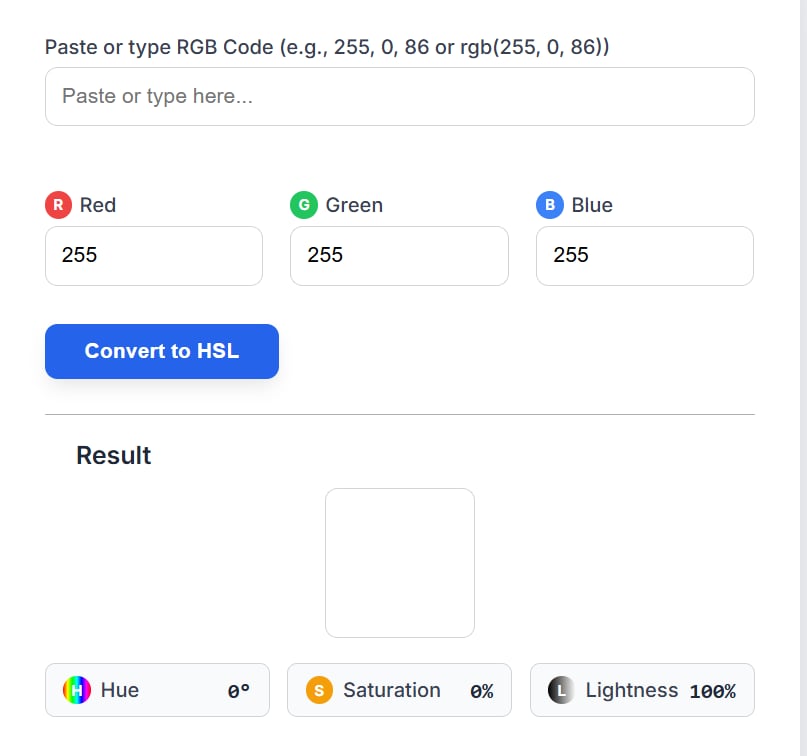Viewport: 807px width, 756px height.
Task: Click the Red label text
Action: pos(98,205)
